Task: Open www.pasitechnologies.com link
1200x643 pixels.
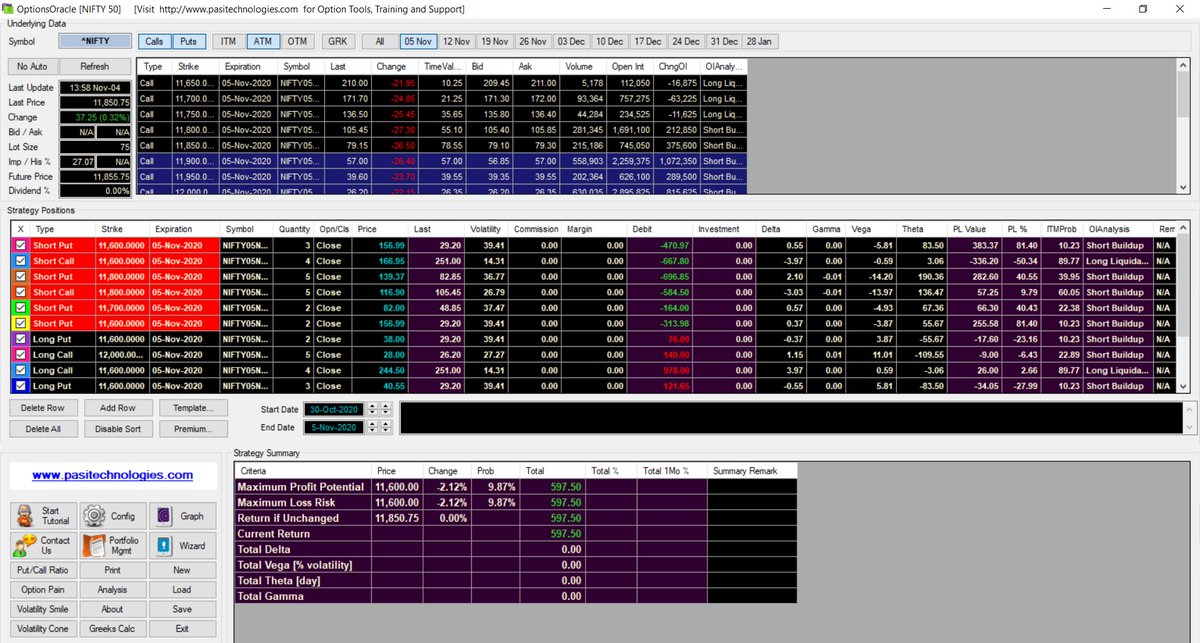Action: 112,475
